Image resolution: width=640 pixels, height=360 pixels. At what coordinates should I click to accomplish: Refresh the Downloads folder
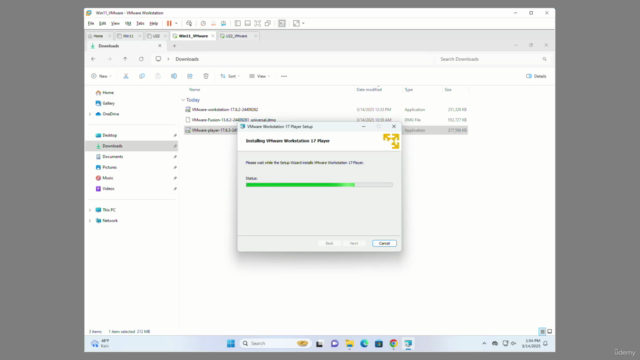tap(141, 59)
